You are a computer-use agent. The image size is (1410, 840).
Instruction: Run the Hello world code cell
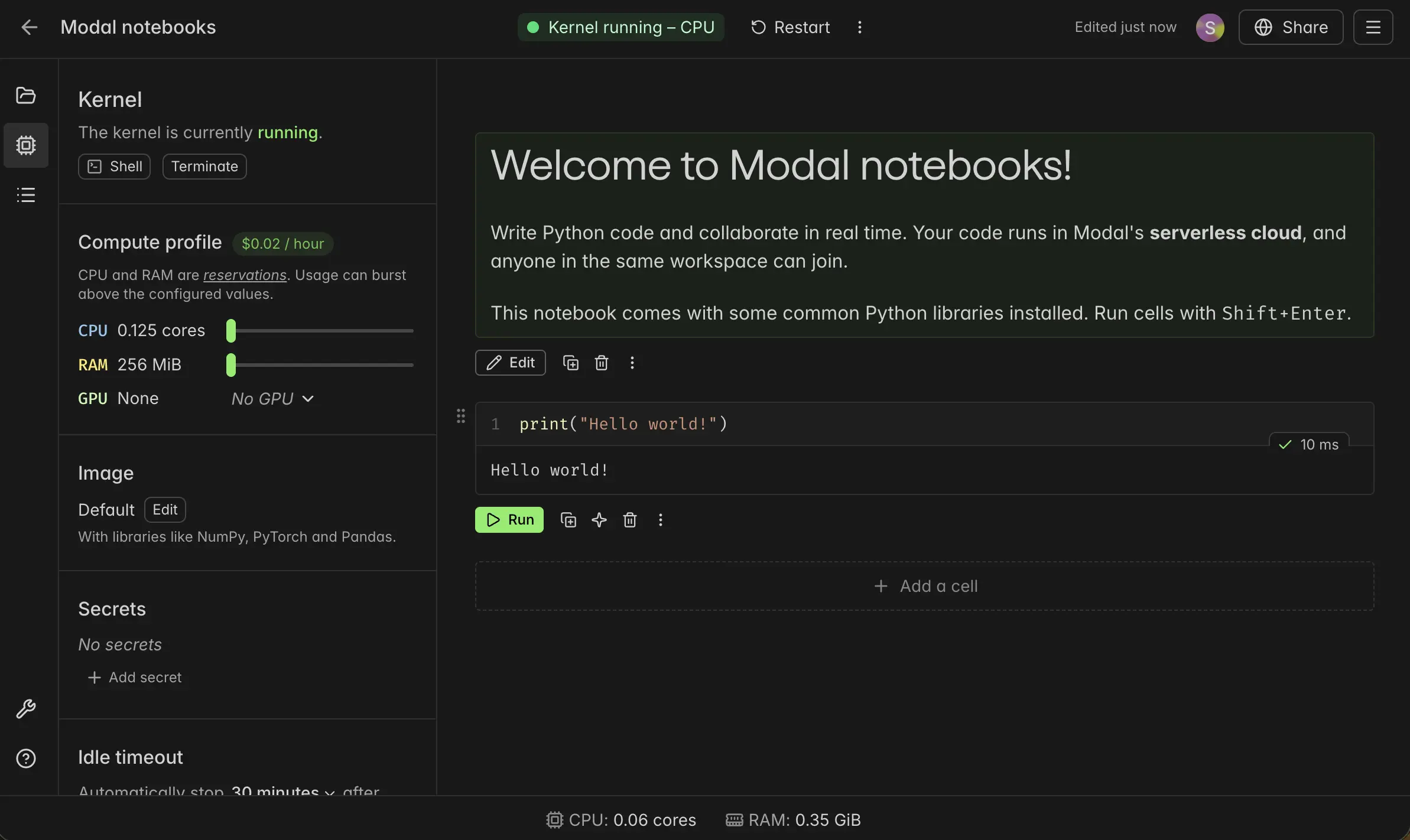509,520
